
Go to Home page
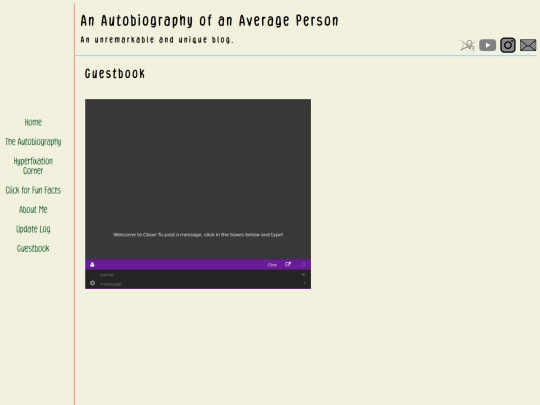pyautogui.click(x=33, y=122)
